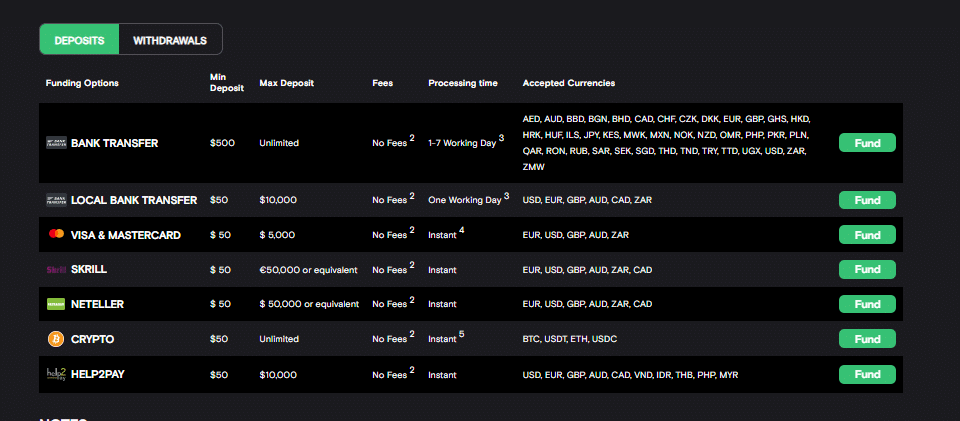The width and height of the screenshot is (960, 421).
Task: Click Bank Transfer's Unlimited max deposit
Action: pos(279,143)
